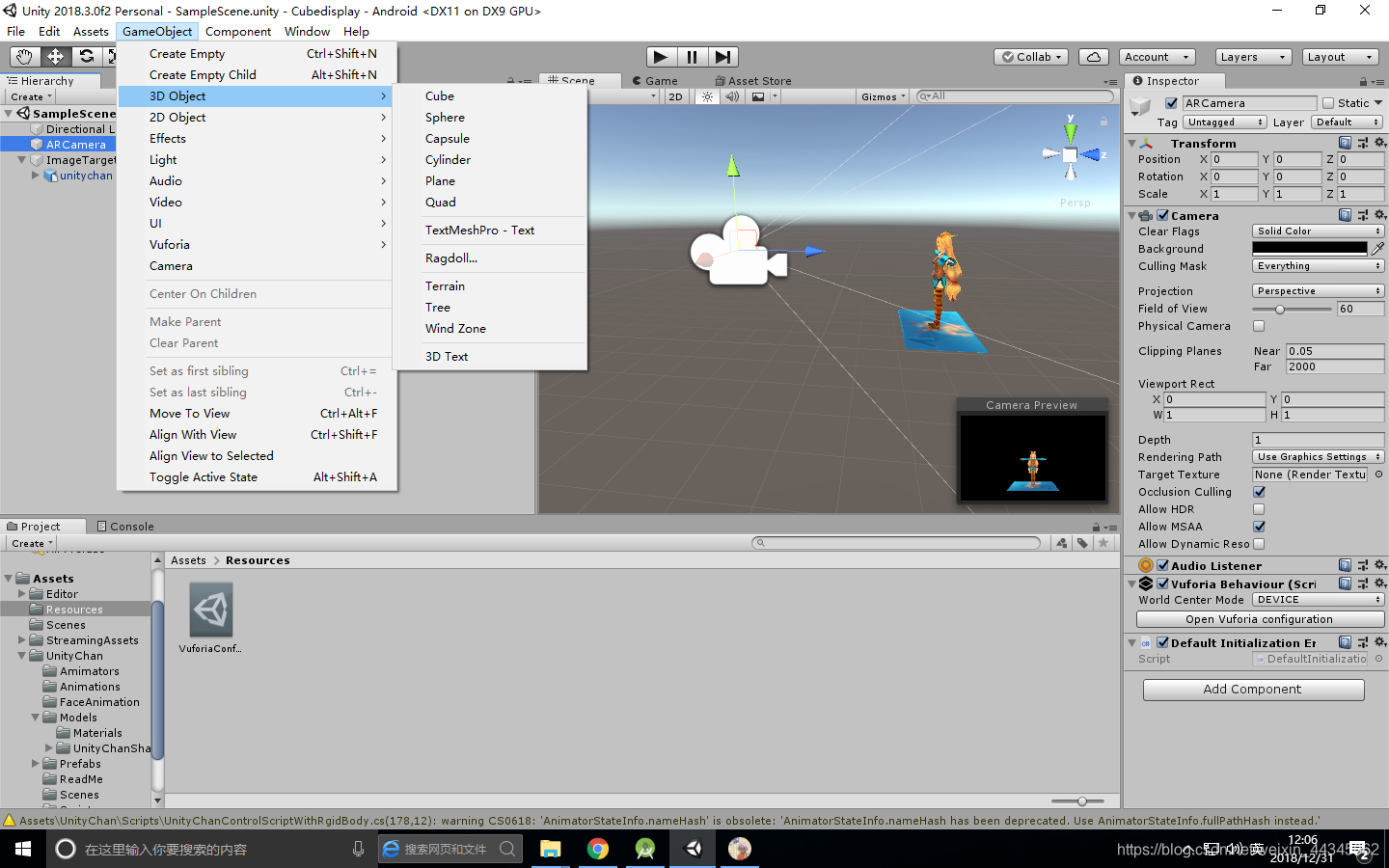Open the Tag Untagged dropdown
Viewport: 1389px width, 868px height.
click(1225, 122)
